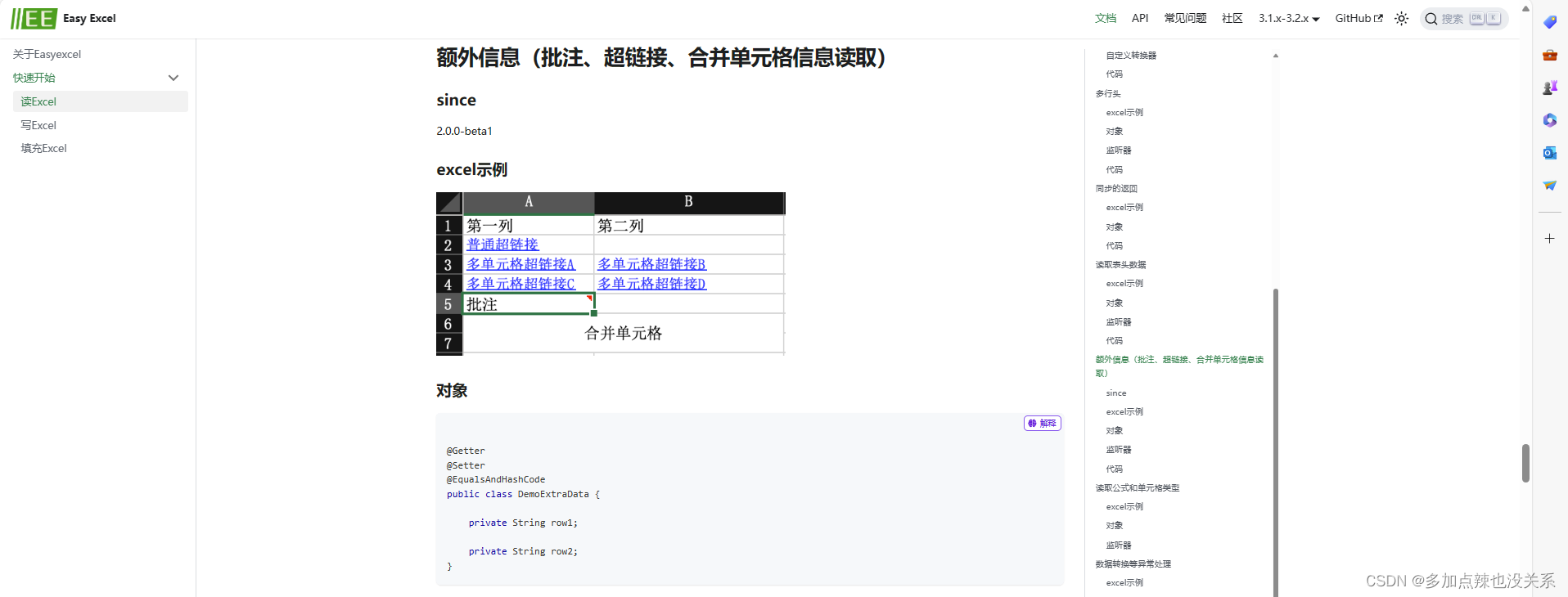This screenshot has height=597, width=1568.
Task: Open the API nav item
Action: coord(1140,18)
